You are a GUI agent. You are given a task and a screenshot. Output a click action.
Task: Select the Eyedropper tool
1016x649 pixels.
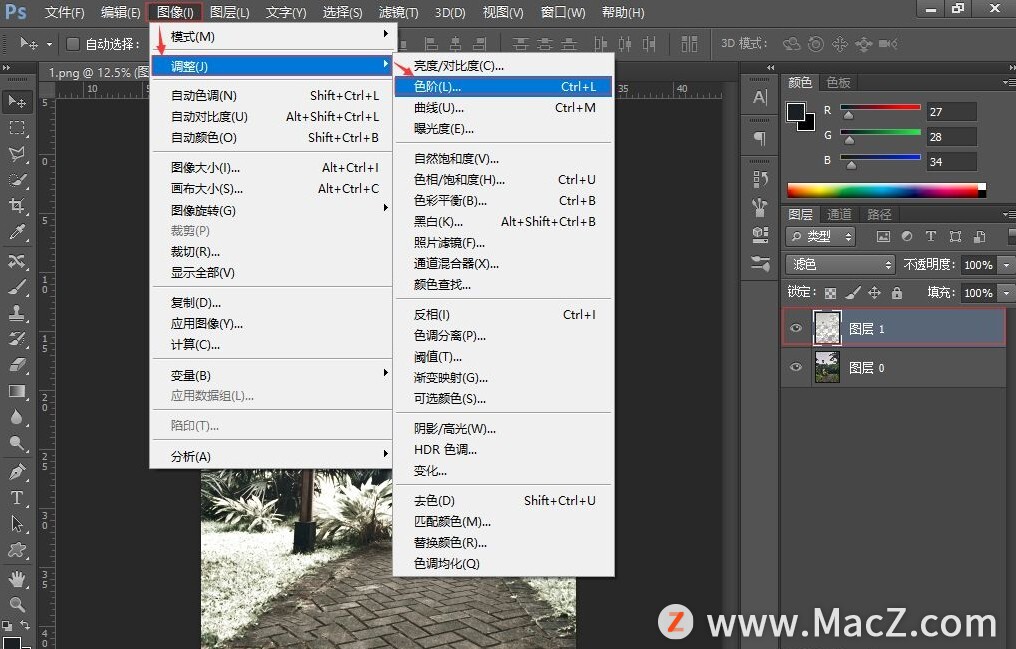17,232
